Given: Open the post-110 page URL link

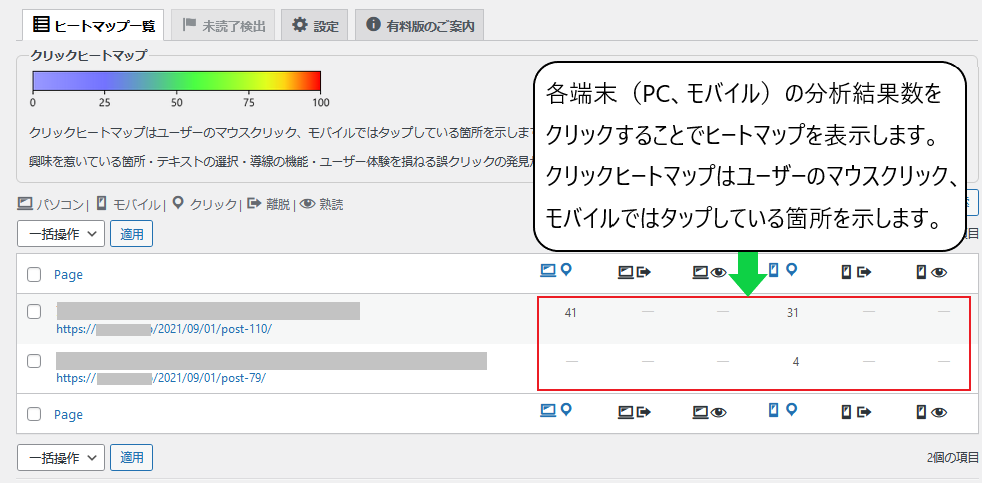Looking at the screenshot, I should pyautogui.click(x=163, y=329).
